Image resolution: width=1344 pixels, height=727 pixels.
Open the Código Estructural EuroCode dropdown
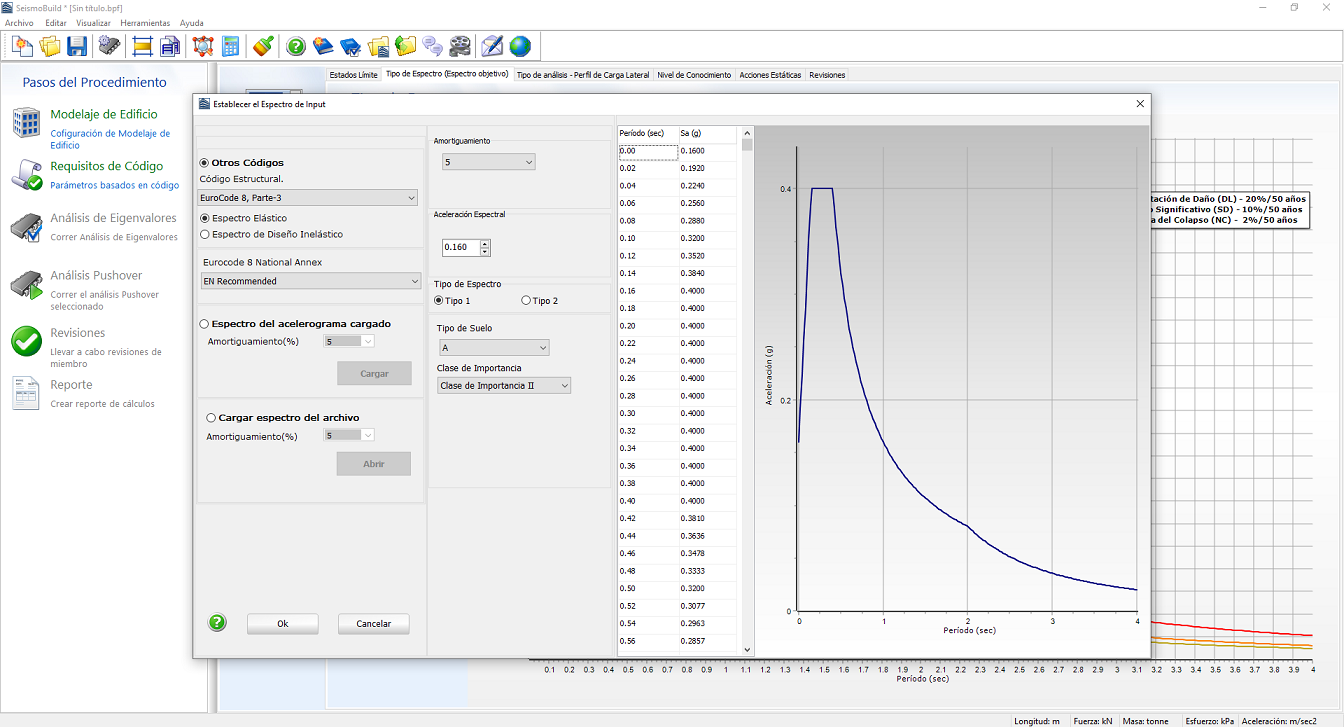308,198
